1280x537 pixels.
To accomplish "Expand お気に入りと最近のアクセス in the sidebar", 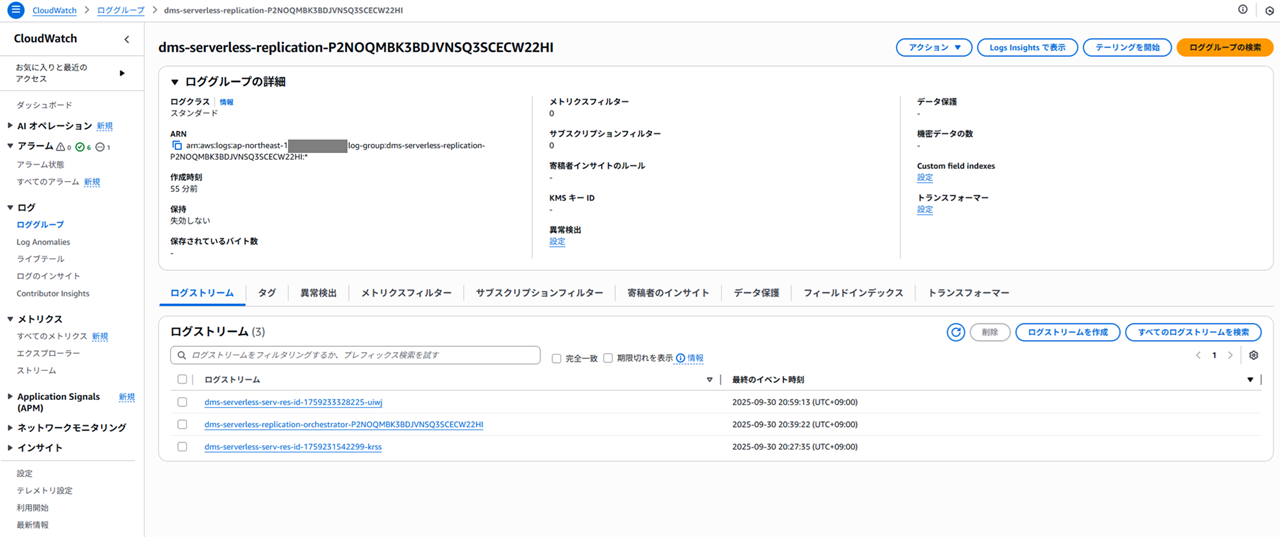I will tap(122, 73).
